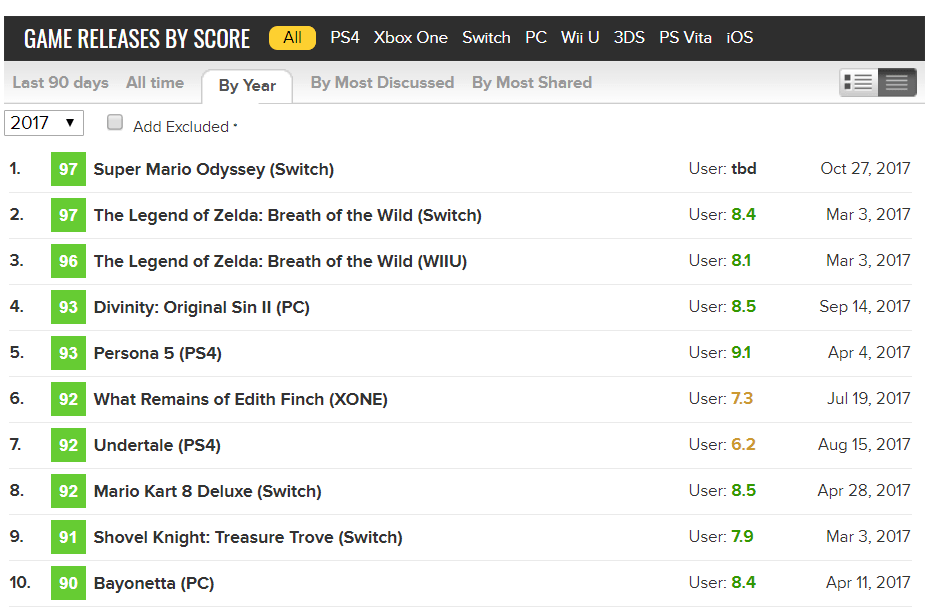
Task: Click the Sep 14, 2017 release date
Action: pos(864,307)
